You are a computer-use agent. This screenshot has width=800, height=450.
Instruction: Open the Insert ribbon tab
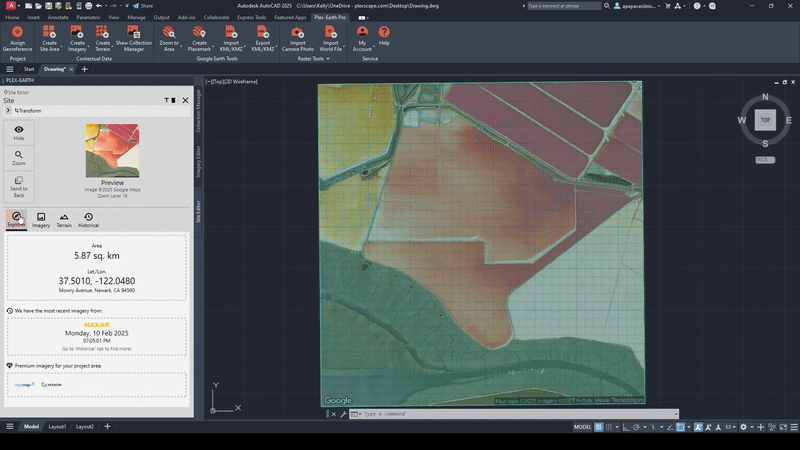(x=33, y=17)
